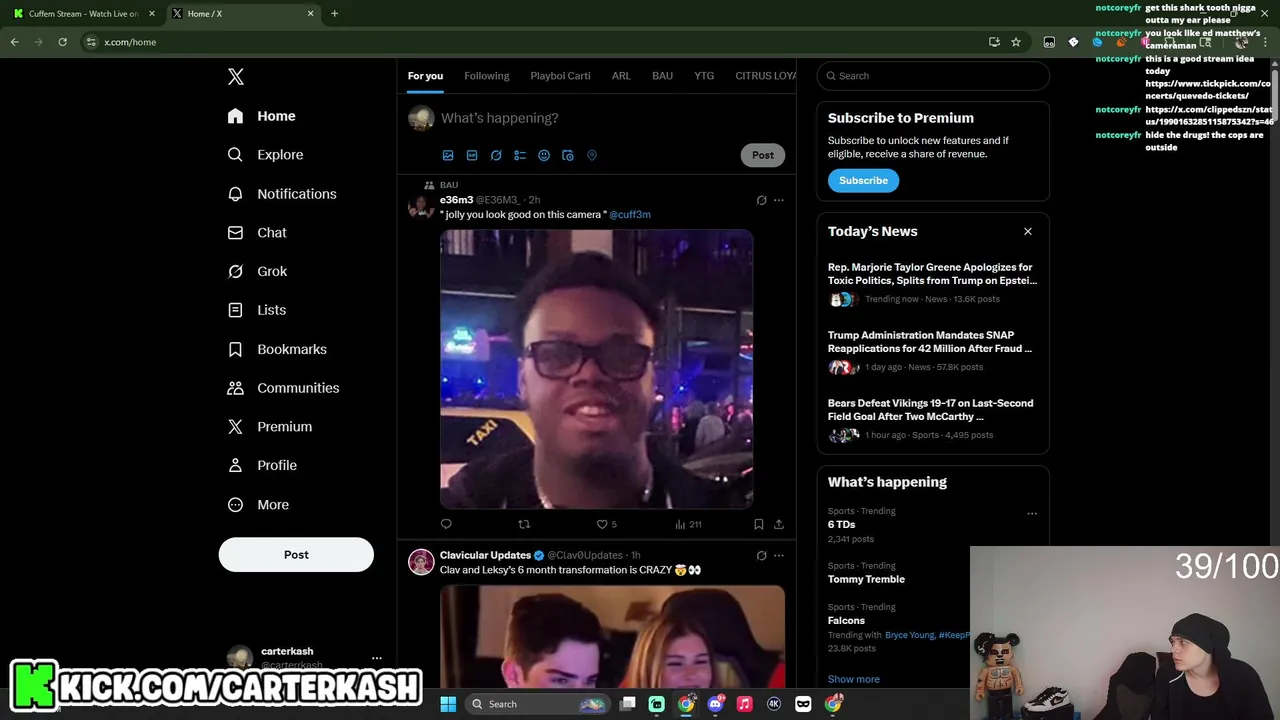Open Notifications in sidebar
1280x720 pixels.
(x=282, y=194)
